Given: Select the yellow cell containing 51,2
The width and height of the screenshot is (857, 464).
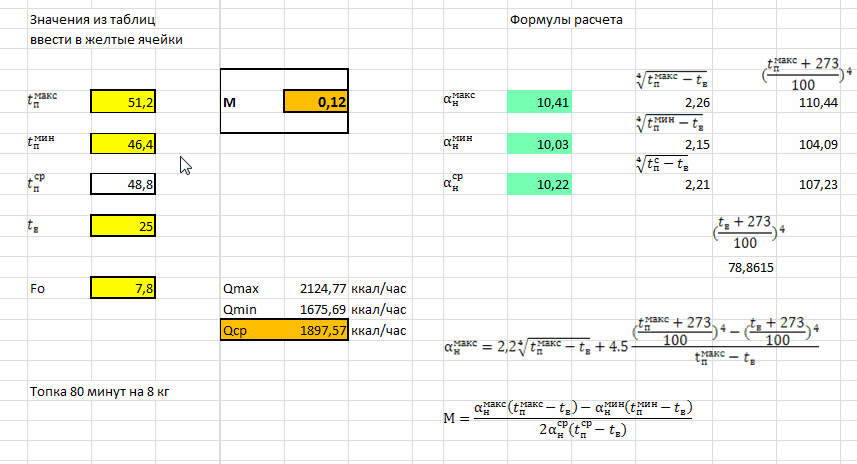Looking at the screenshot, I should pos(122,101).
